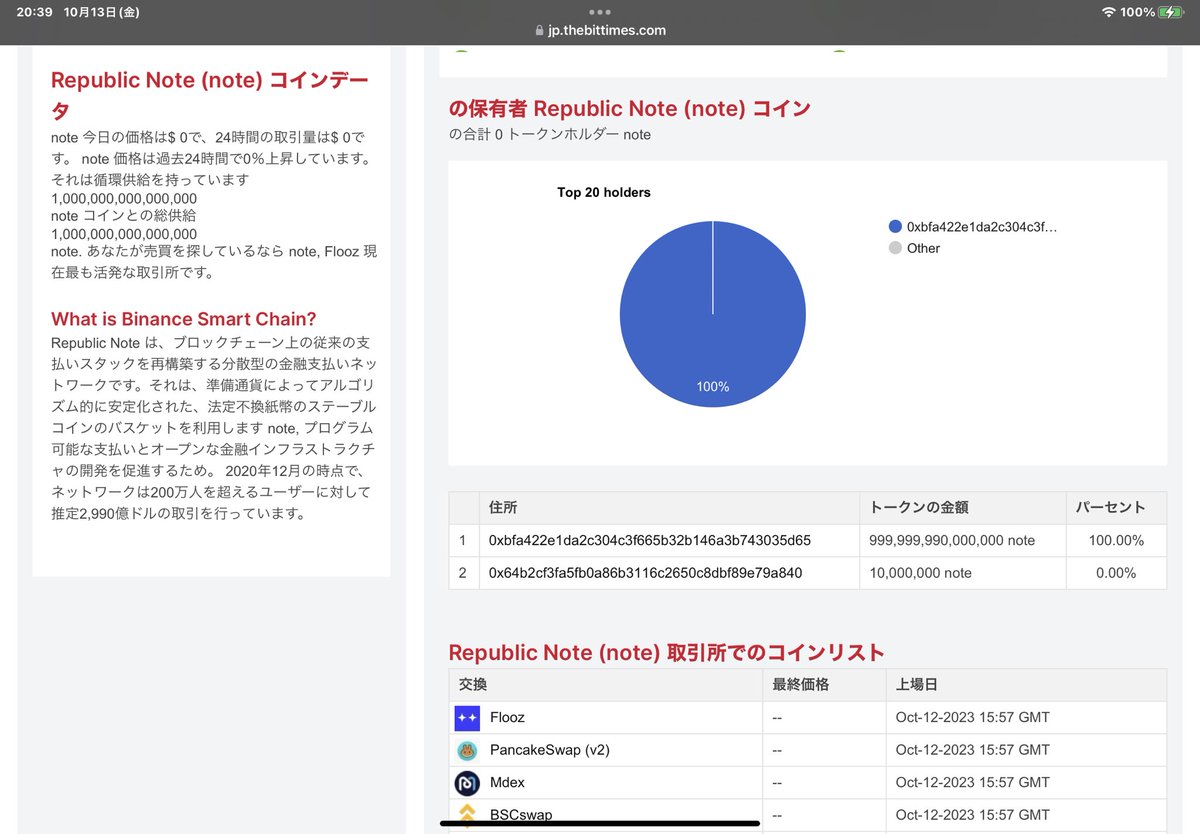Click the padlock icon in the address bar
This screenshot has height=834, width=1200.
click(x=538, y=30)
